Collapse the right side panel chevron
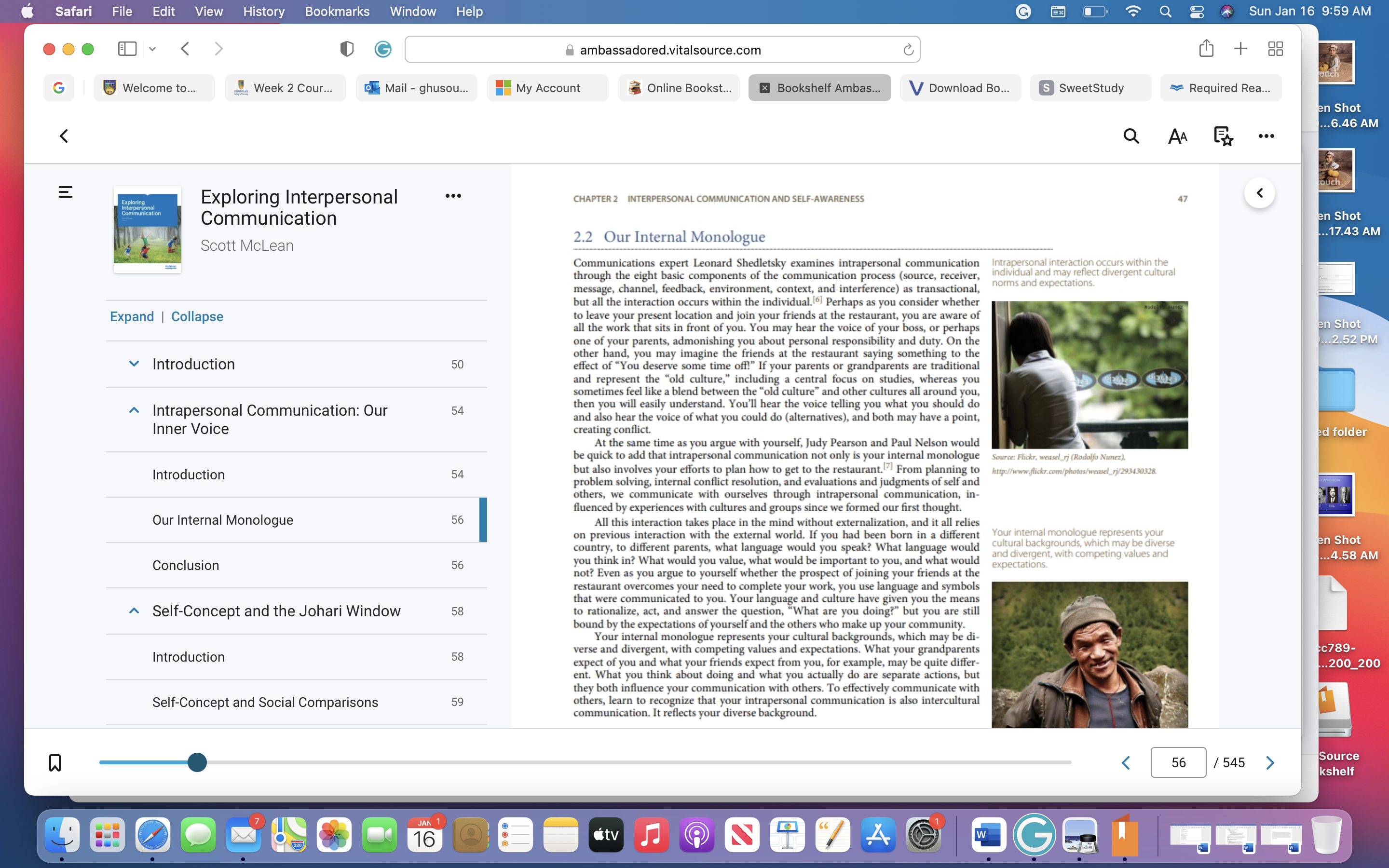This screenshot has height=868, width=1389. click(1259, 193)
